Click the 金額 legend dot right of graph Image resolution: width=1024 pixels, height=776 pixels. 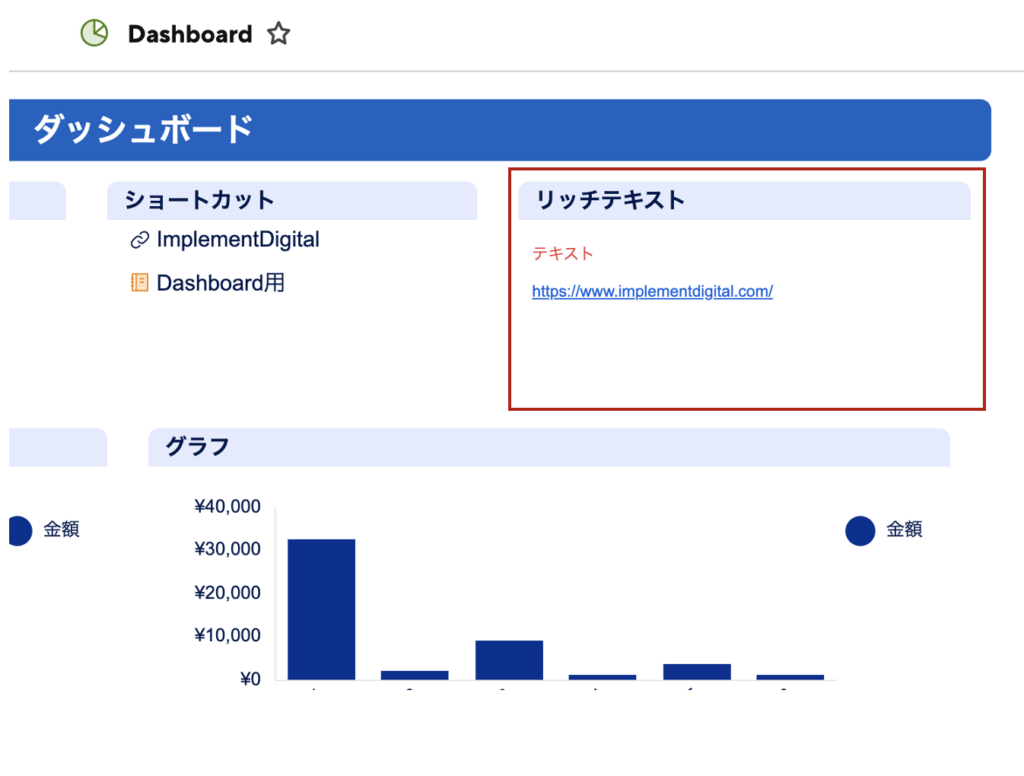click(x=859, y=530)
